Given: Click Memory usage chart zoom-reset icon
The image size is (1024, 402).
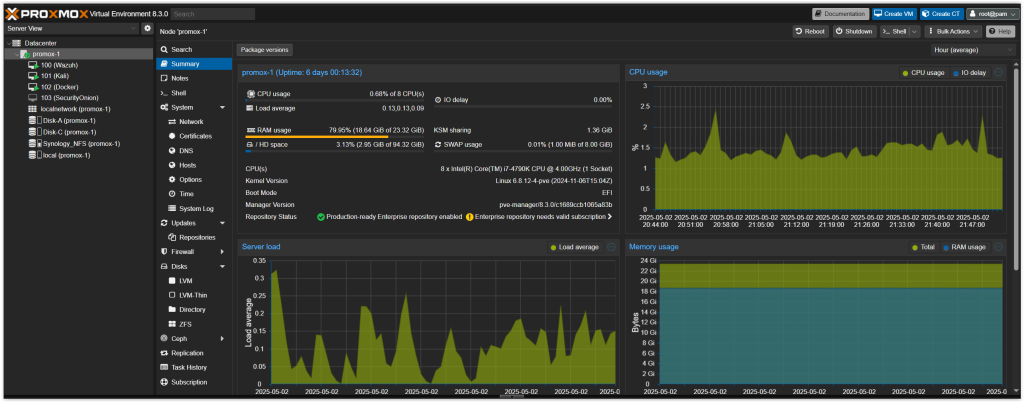Looking at the screenshot, I should [998, 247].
